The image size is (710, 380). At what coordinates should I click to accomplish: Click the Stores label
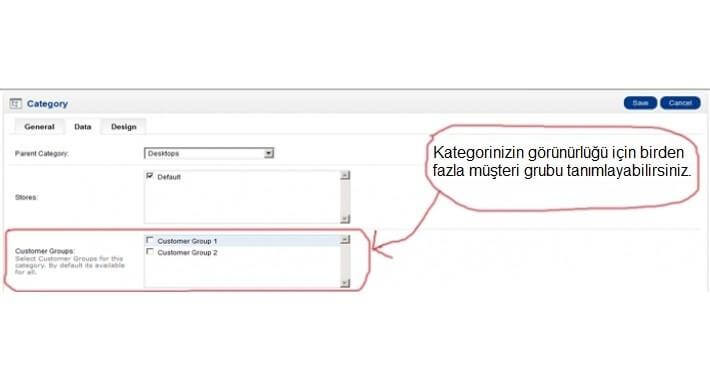[26, 197]
